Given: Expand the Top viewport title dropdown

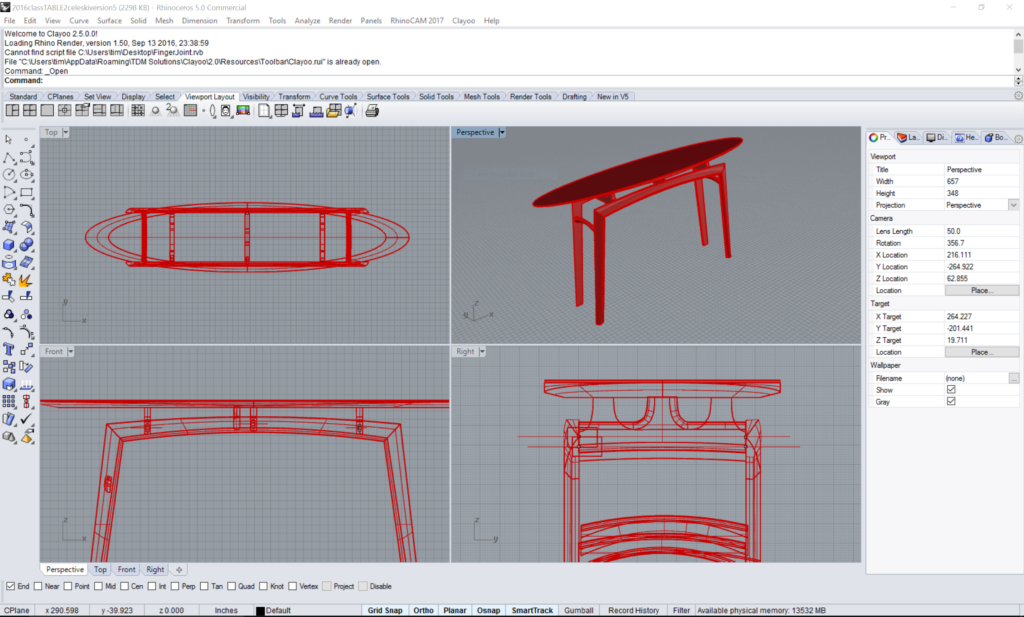Looking at the screenshot, I should click(66, 132).
